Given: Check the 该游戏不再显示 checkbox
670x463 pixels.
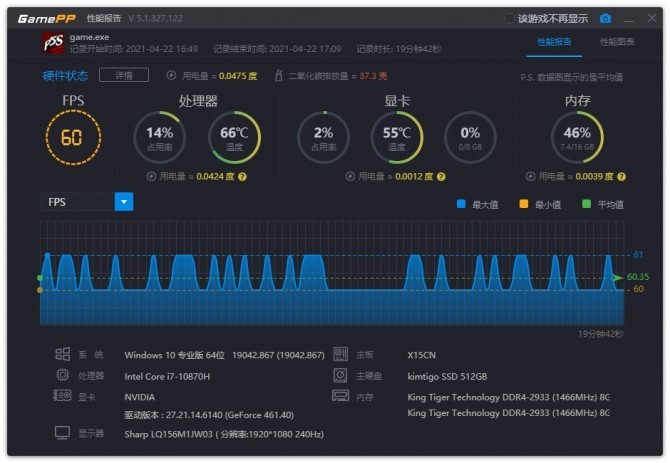Looking at the screenshot, I should (x=509, y=19).
